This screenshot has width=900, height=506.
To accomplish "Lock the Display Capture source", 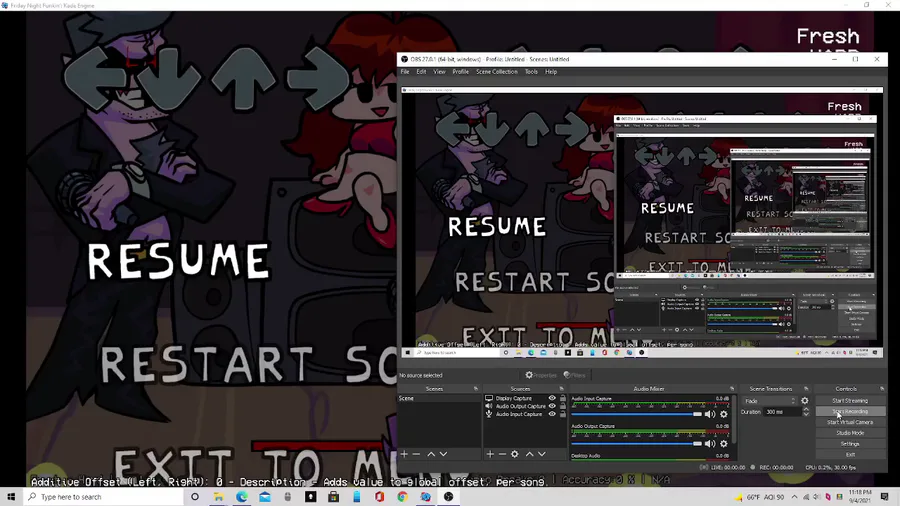I will tap(563, 398).
